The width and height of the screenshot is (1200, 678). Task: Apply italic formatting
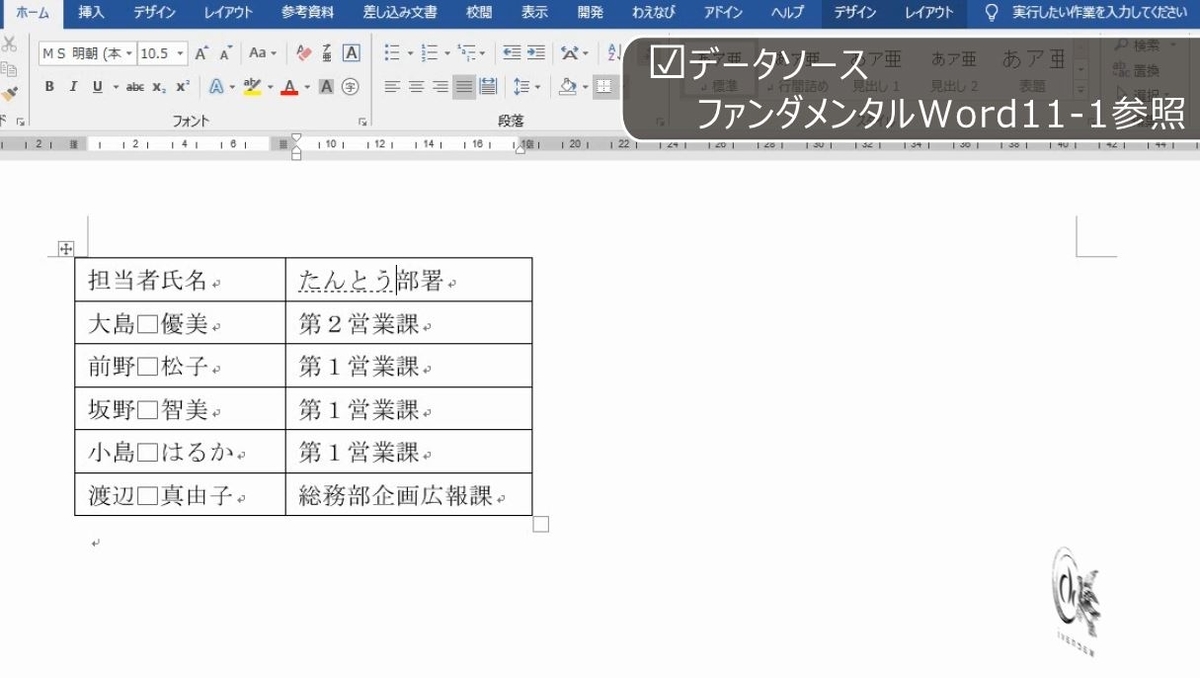74,87
